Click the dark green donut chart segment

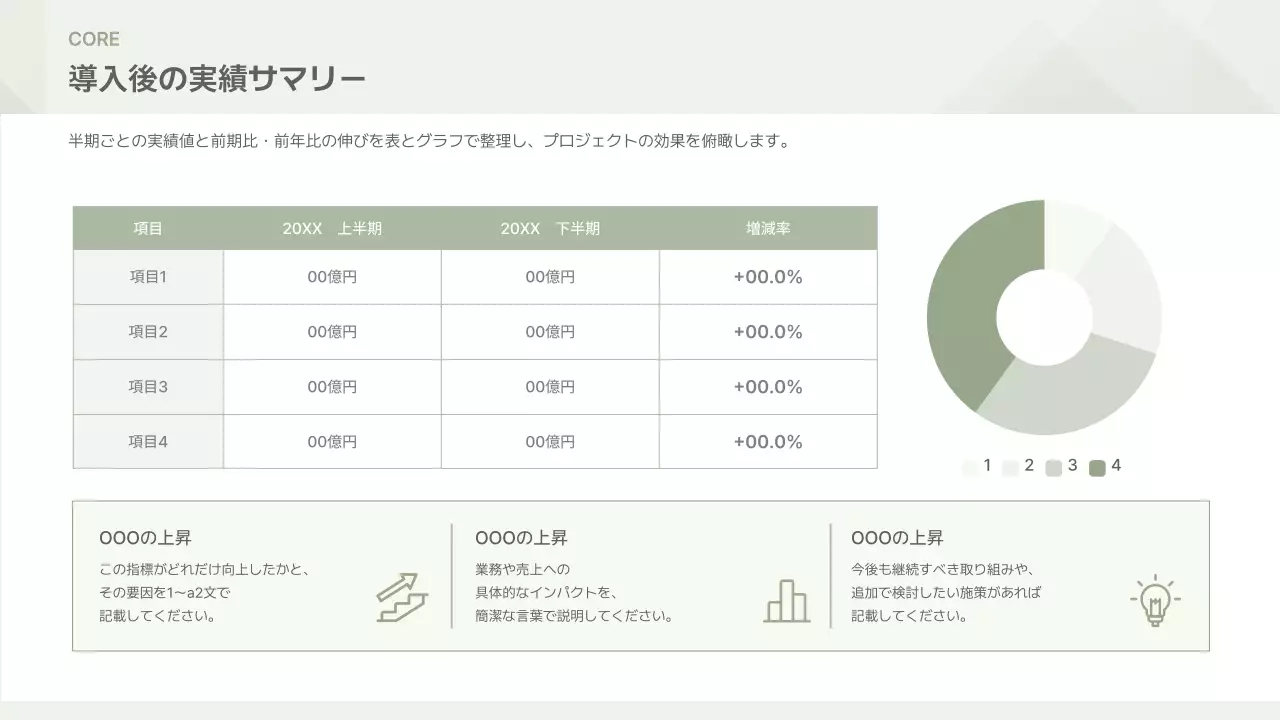point(965,310)
